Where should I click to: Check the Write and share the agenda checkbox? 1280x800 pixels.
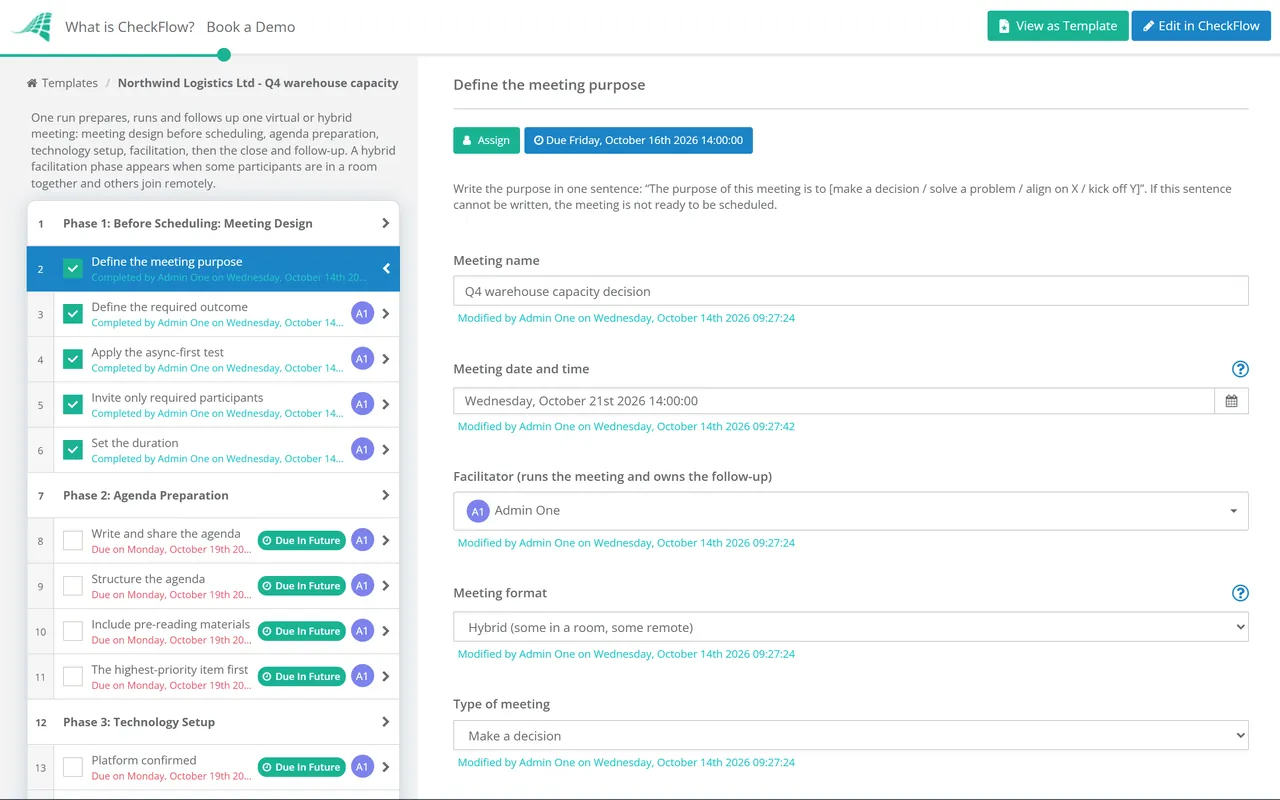(x=73, y=540)
